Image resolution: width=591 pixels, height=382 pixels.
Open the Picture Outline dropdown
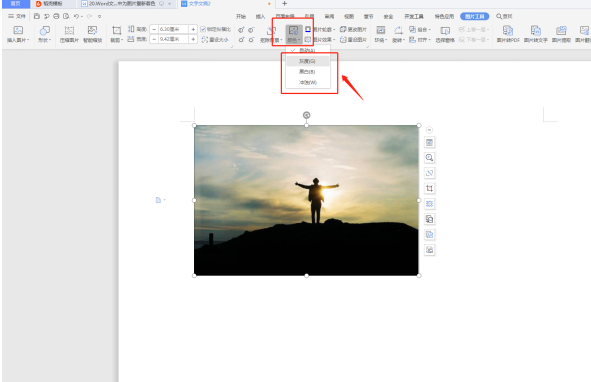tap(320, 29)
